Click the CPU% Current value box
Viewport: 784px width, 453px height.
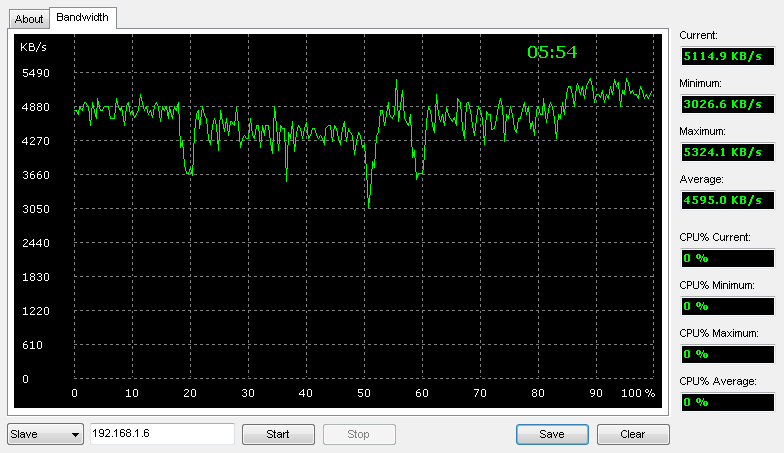728,258
